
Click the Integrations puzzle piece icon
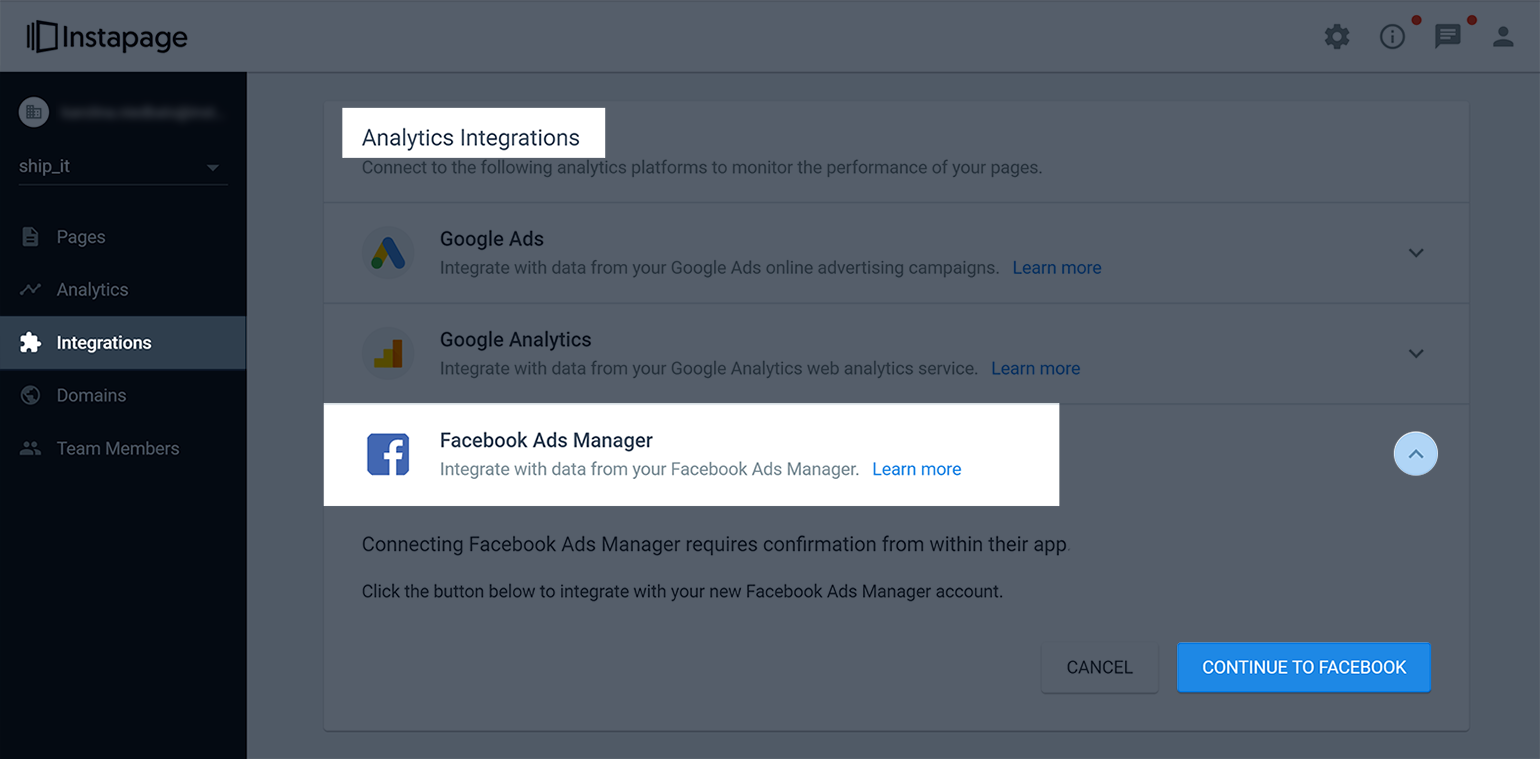pyautogui.click(x=31, y=343)
